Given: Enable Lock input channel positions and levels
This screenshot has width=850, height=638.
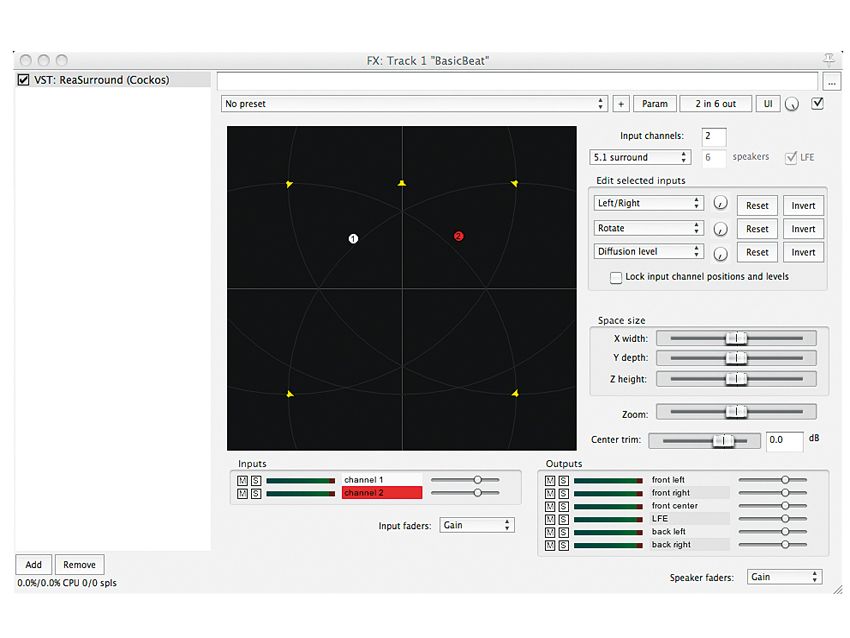Looking at the screenshot, I should pyautogui.click(x=616, y=278).
